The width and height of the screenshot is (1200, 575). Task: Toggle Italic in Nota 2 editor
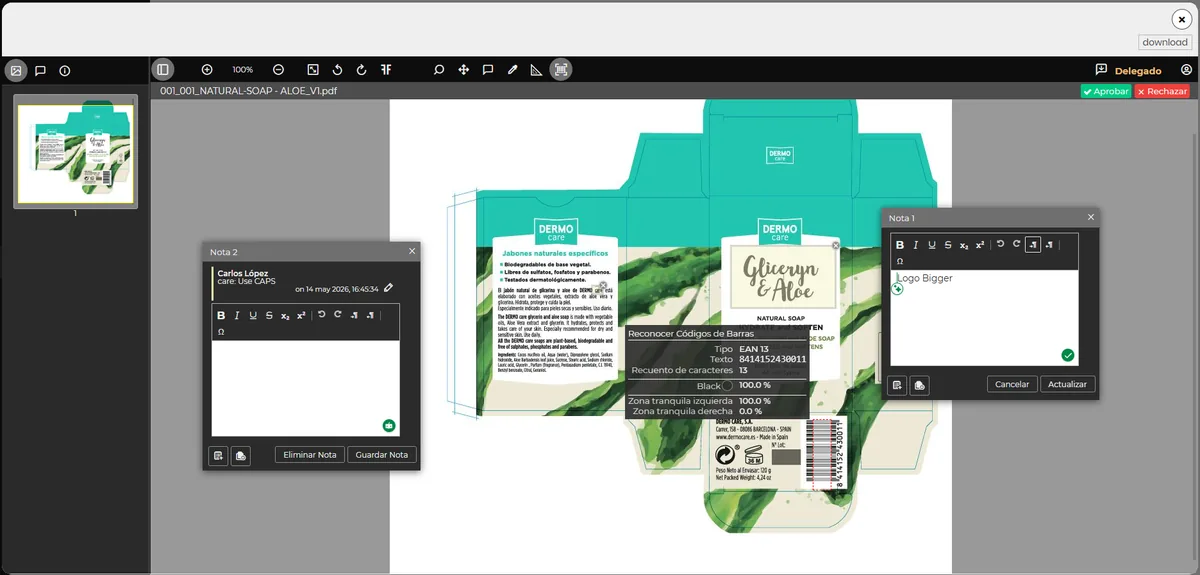point(237,315)
